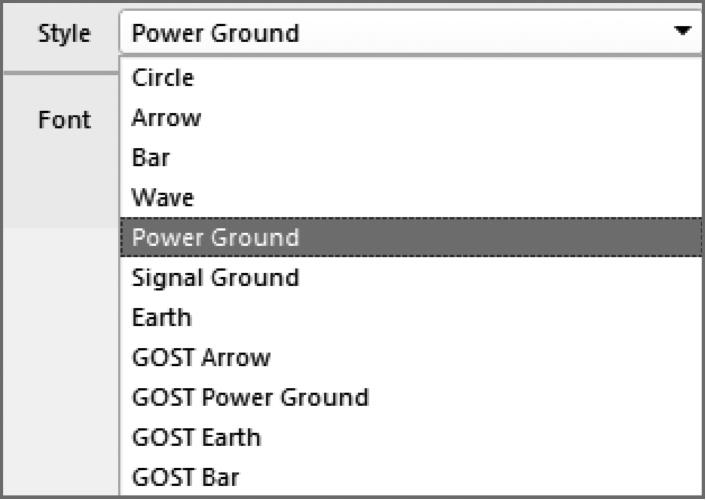Choose GOST Earth in the Style list
Viewport: 706px width, 500px height.
(x=196, y=438)
